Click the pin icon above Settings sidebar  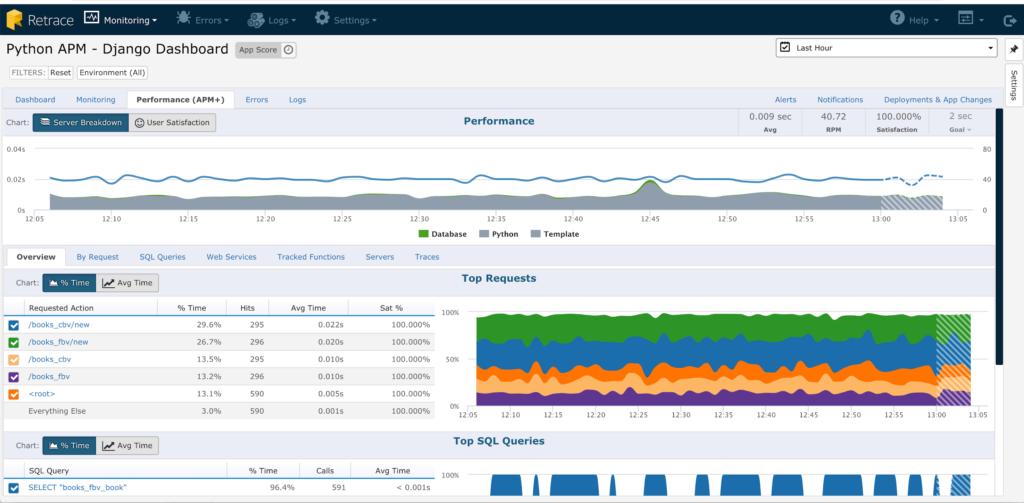(1014, 50)
